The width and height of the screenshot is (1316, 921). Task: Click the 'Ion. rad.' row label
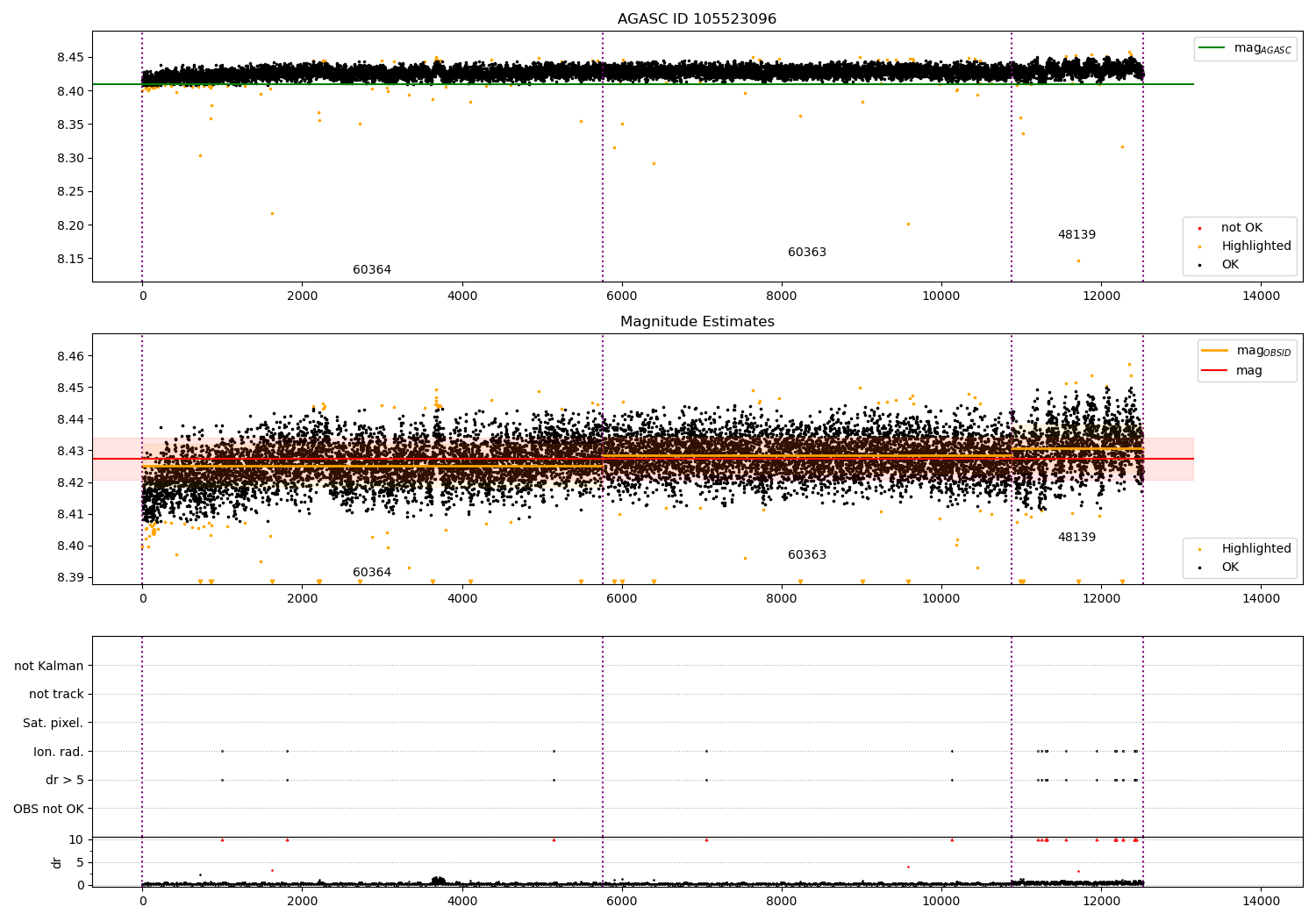(59, 752)
